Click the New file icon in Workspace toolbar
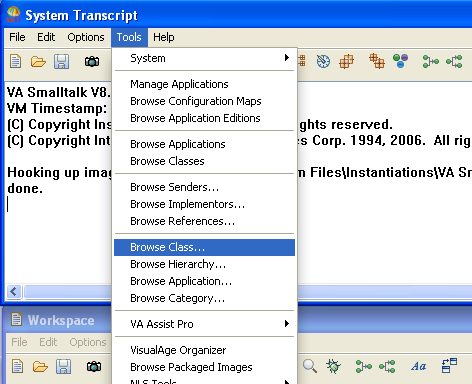 (17, 366)
